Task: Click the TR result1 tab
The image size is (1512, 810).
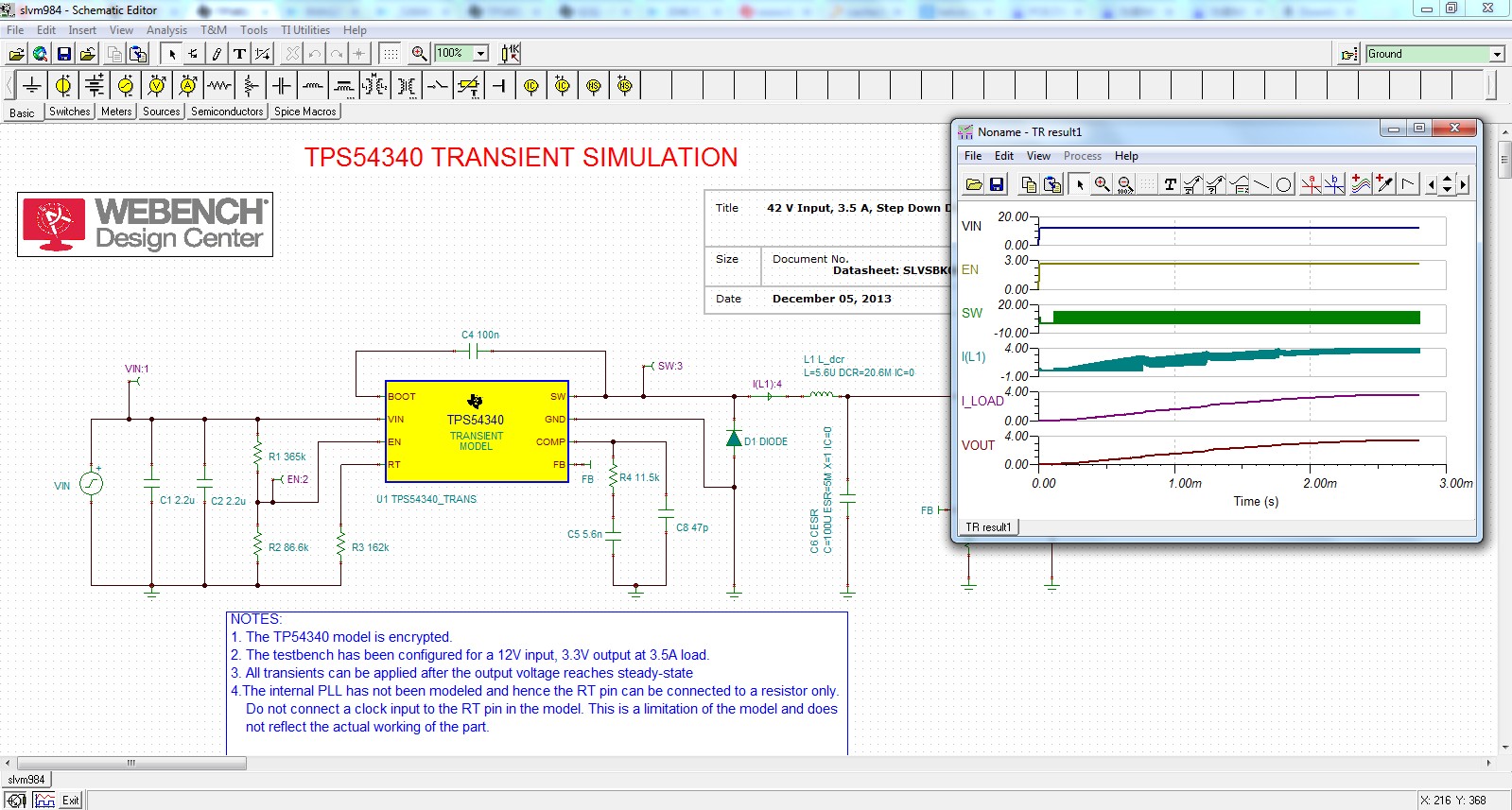Action: [988, 527]
